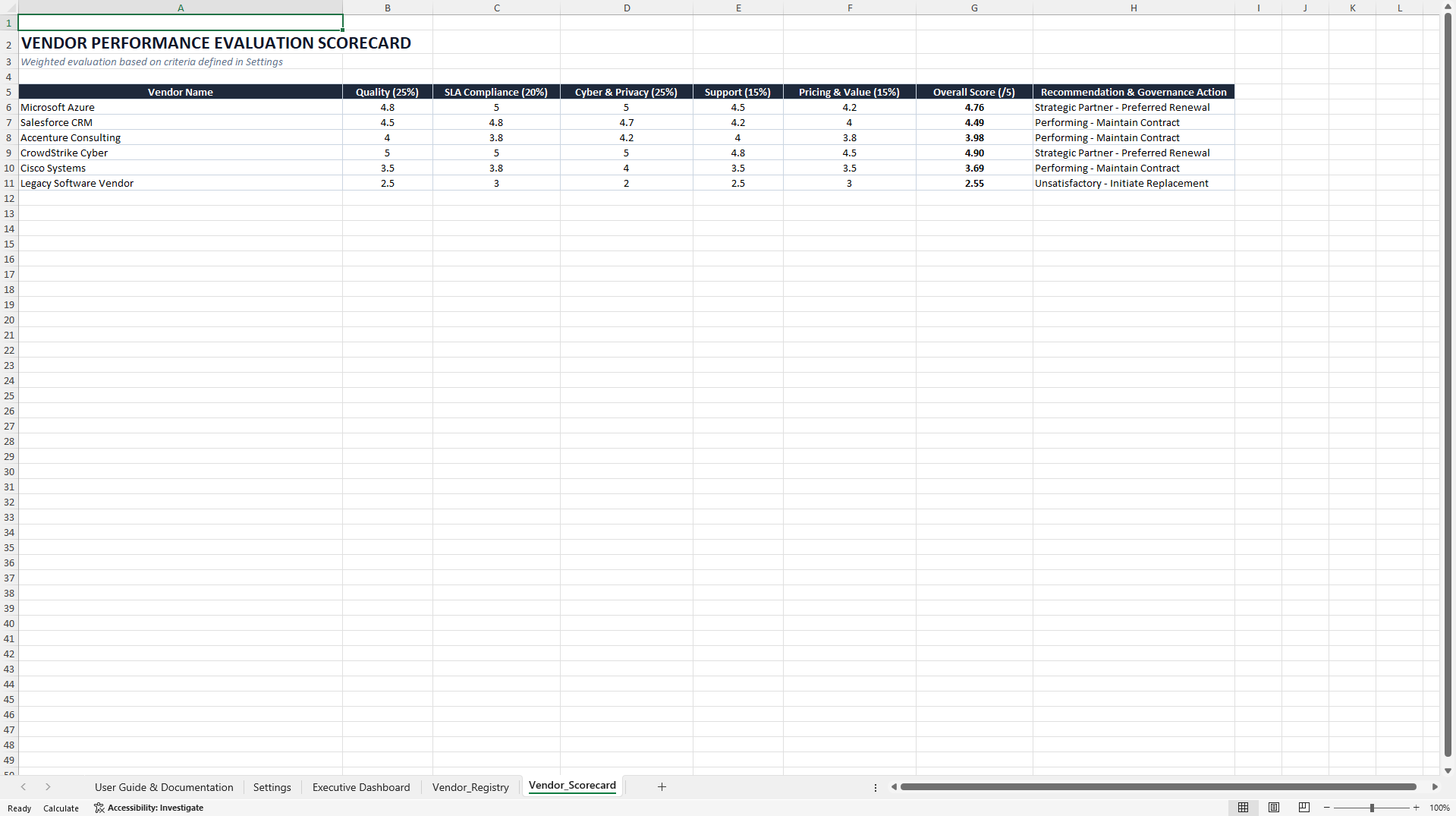Select row 5 header

9,92
